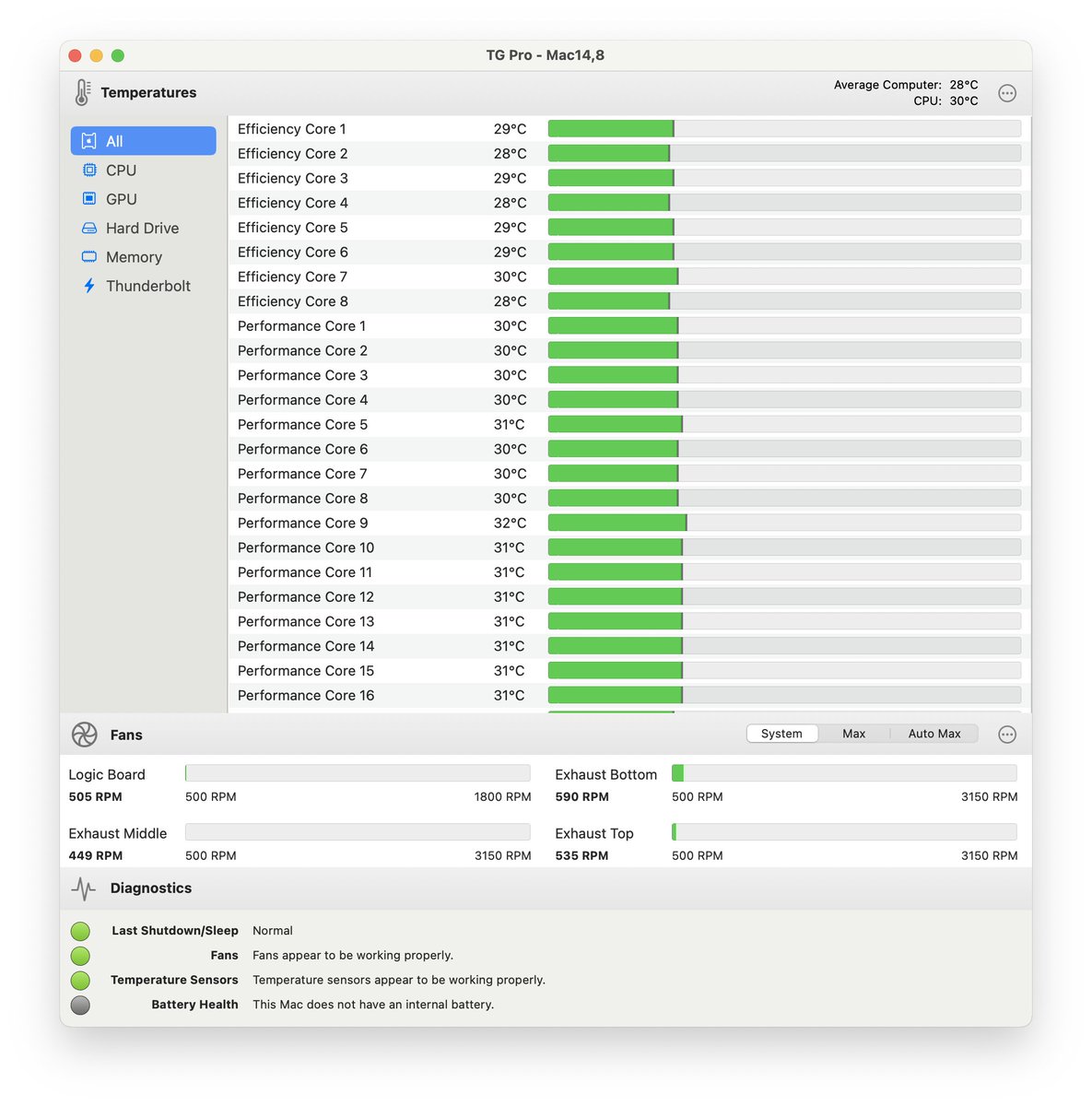Select the Performance Core 12 row label
The image size is (1092, 1106).
306,597
